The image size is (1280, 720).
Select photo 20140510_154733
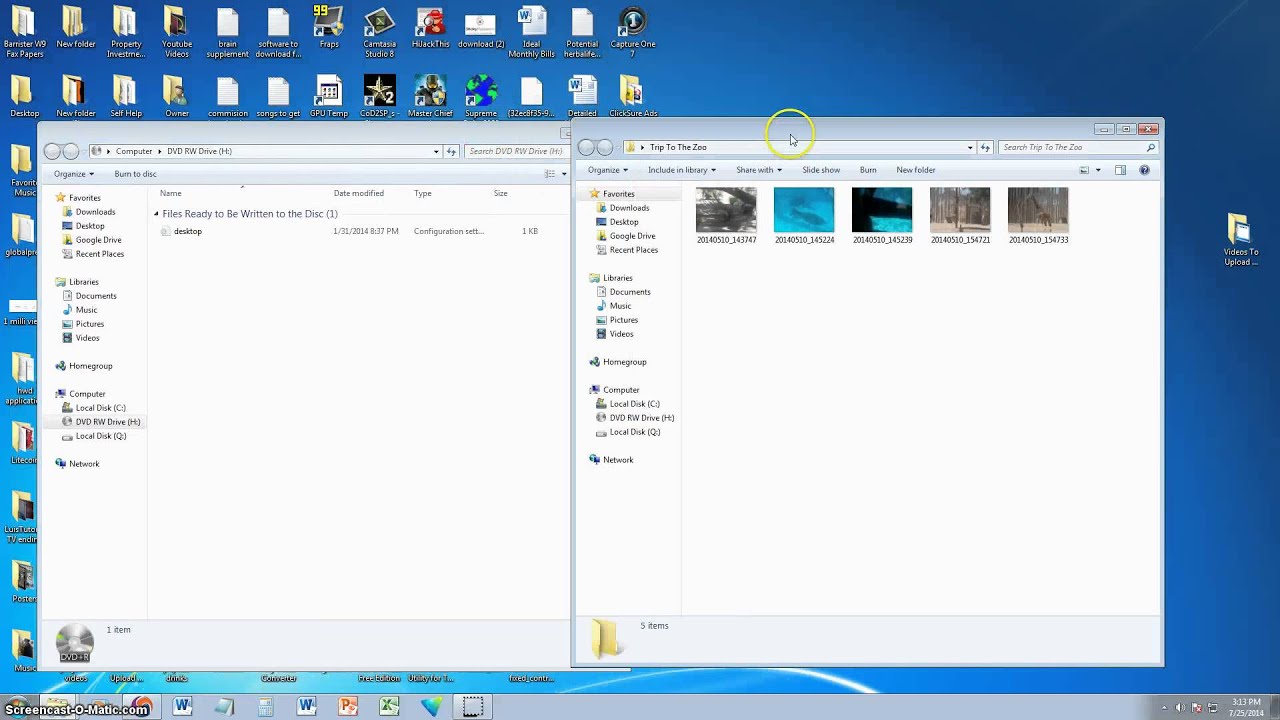tap(1038, 216)
